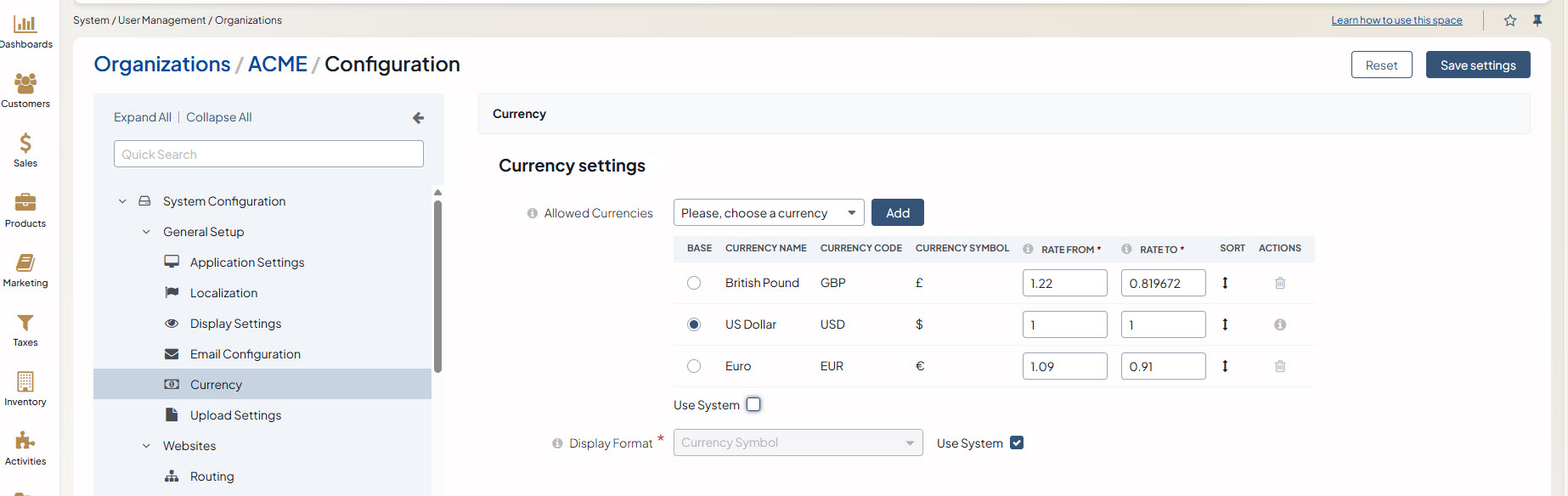The width and height of the screenshot is (1568, 496).
Task: Collapse the System Configuration tree node
Action: coord(122,201)
